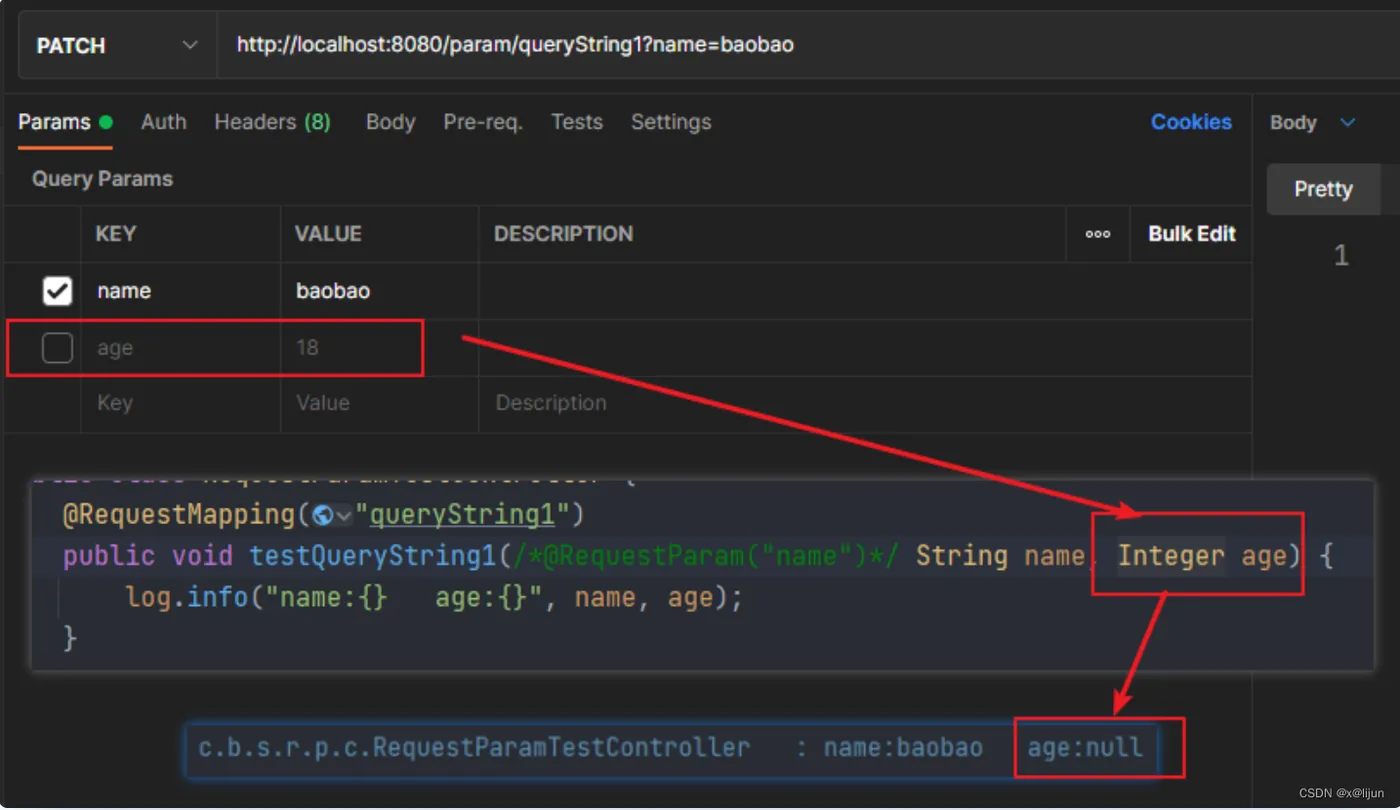Viewport: 1400px width, 810px height.
Task: Open the small chevron beside the globe icon
Action: point(345,516)
